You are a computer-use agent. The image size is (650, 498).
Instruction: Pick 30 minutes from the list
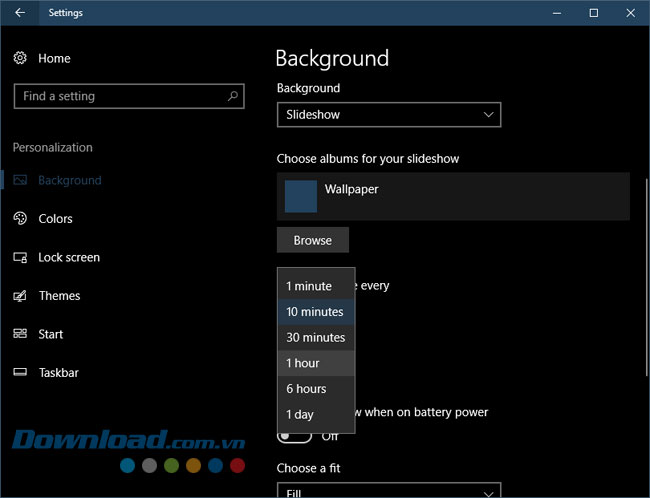click(315, 338)
